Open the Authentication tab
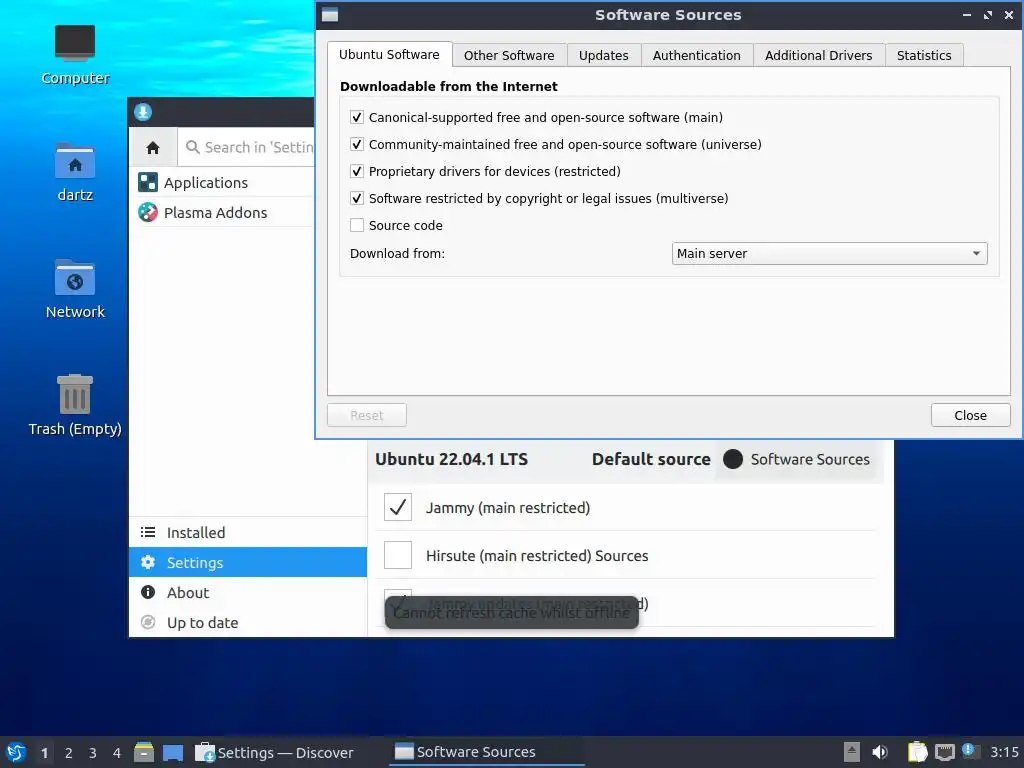Screen dimensions: 1024x768 tap(697, 56)
